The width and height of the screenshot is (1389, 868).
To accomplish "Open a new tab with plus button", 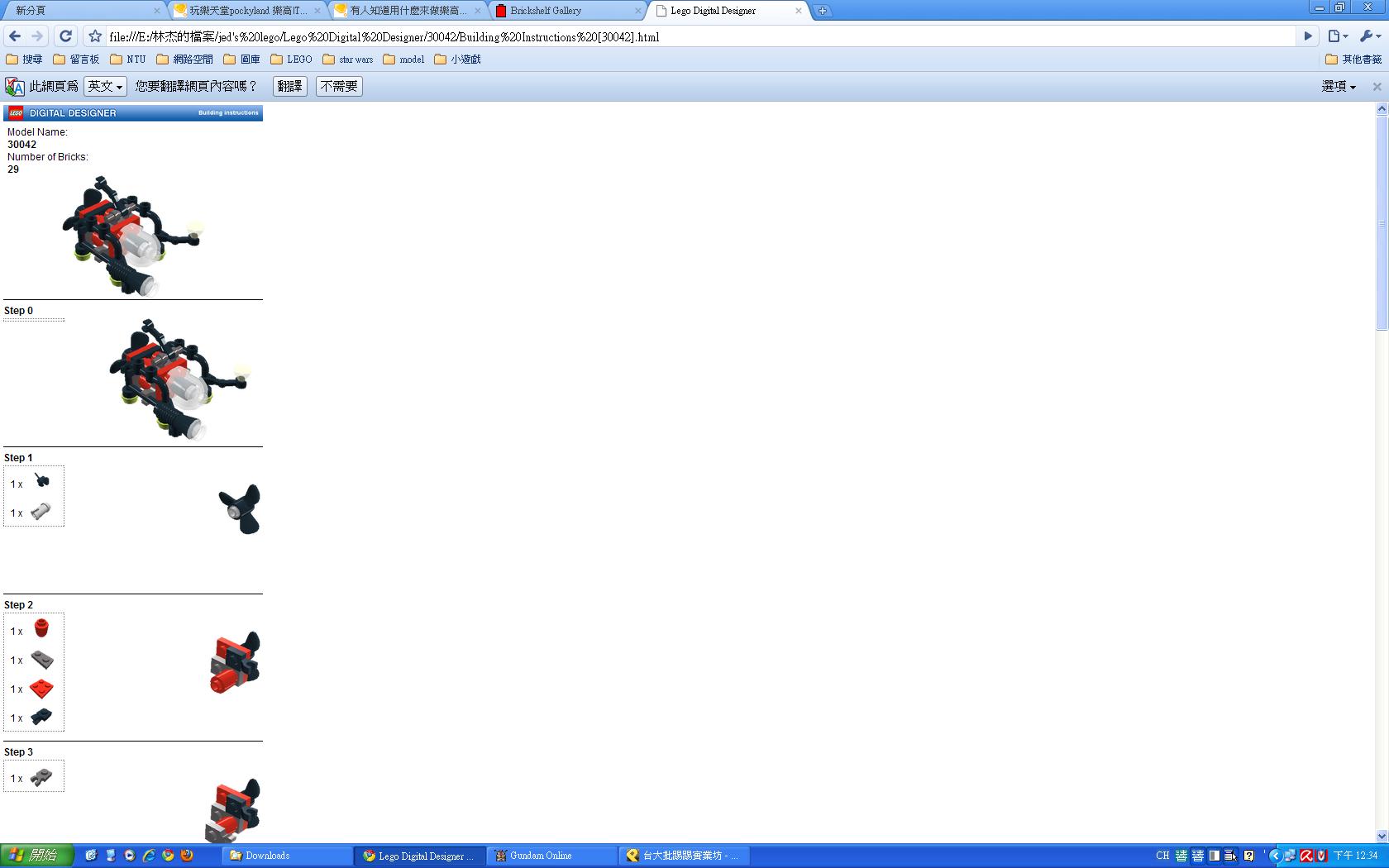I will tap(823, 11).
